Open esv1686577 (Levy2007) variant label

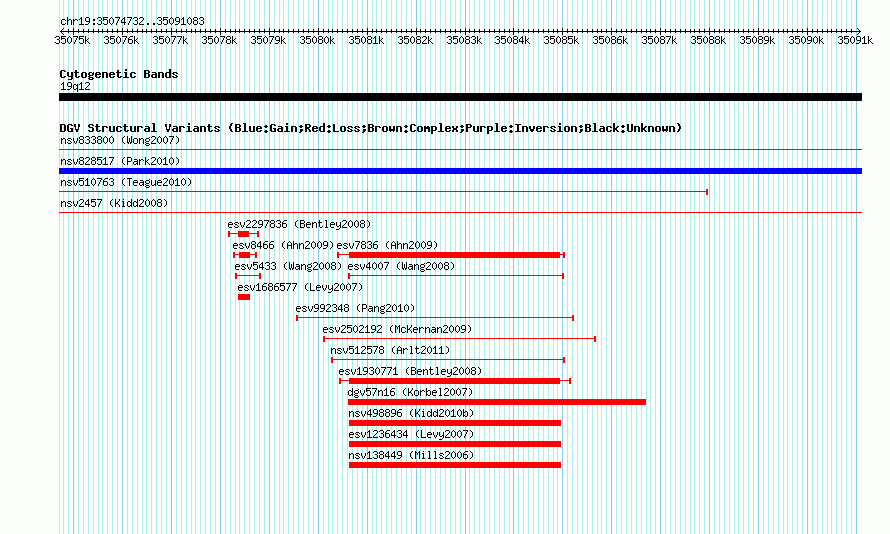point(300,287)
